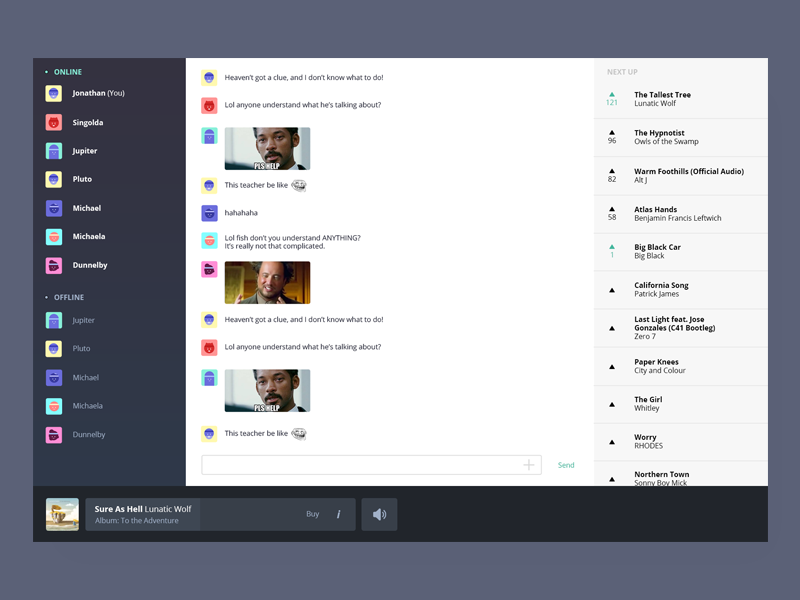Click The Tallest Tree song title
The image size is (800, 600).
662,94
